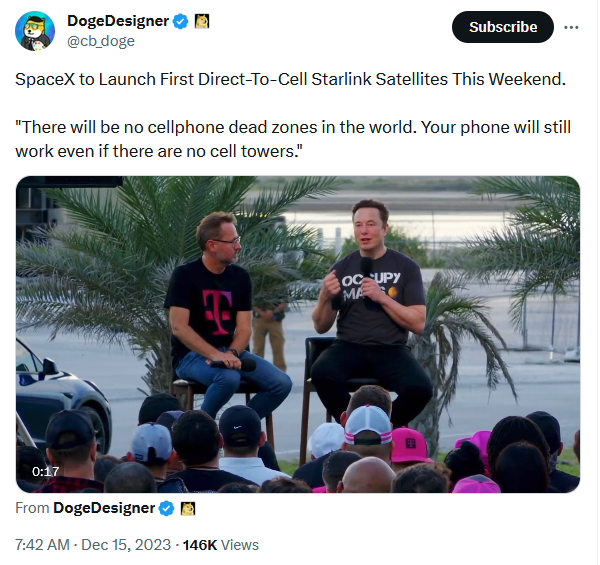
Task: Open DogeDesigner profile avatar
Action: pyautogui.click(x=35, y=31)
